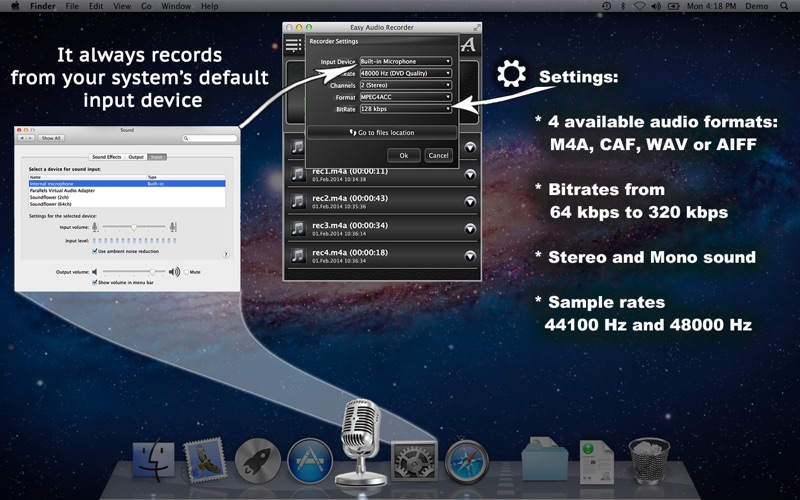Check the Mute output checkbox
The height and width of the screenshot is (500, 800).
point(186,272)
